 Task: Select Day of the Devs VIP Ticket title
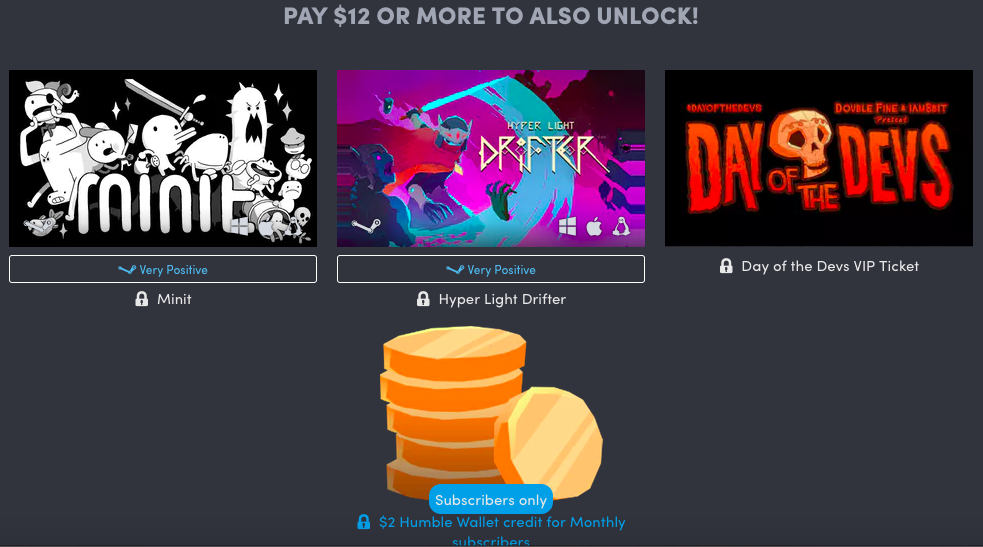tap(830, 266)
